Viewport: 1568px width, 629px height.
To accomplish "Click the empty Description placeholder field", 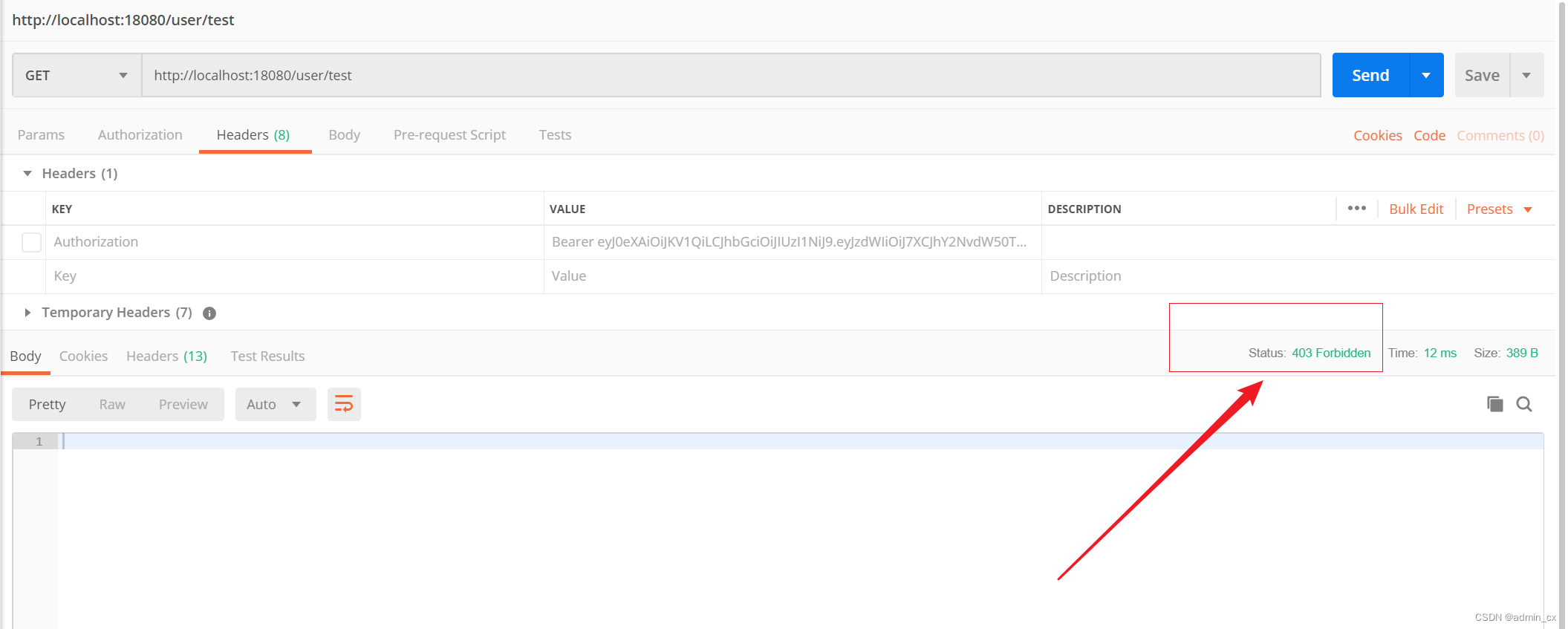I will [1298, 276].
